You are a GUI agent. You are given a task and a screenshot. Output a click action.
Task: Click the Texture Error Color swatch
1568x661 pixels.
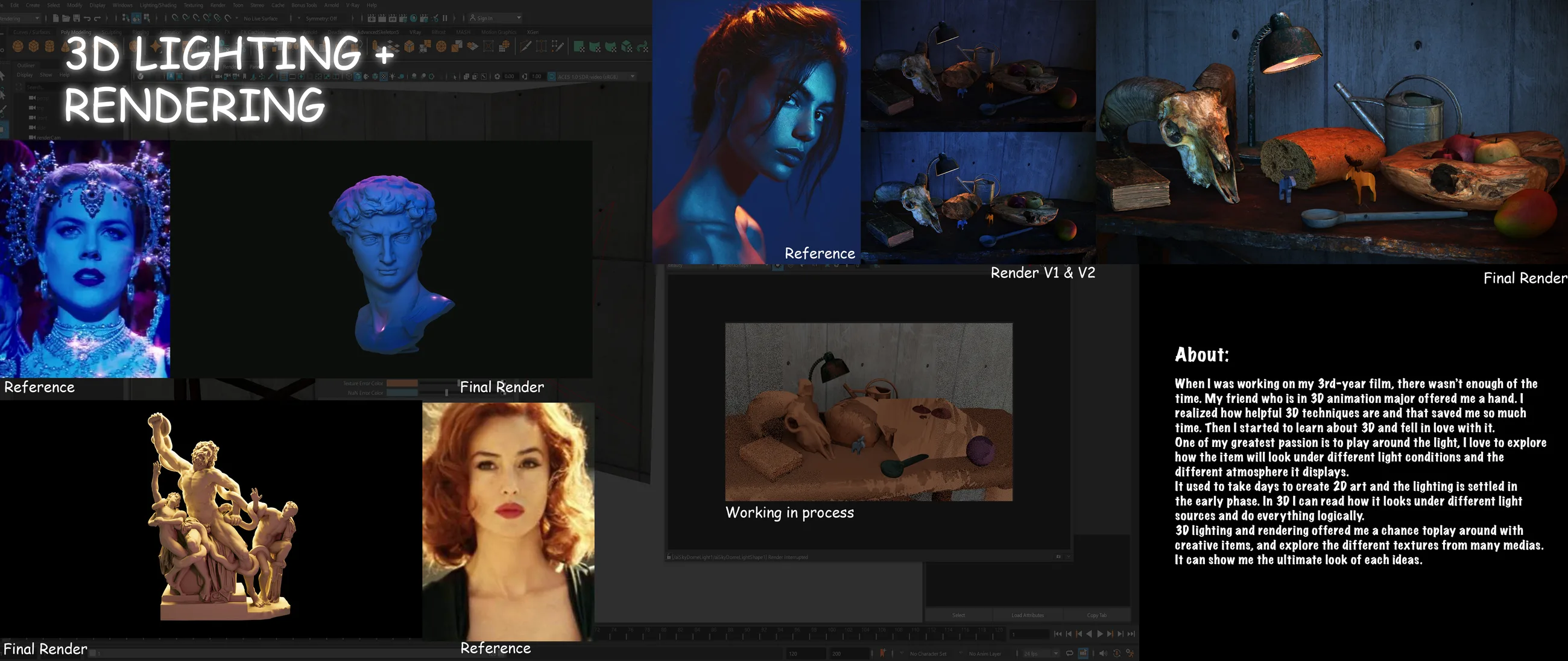coord(402,384)
